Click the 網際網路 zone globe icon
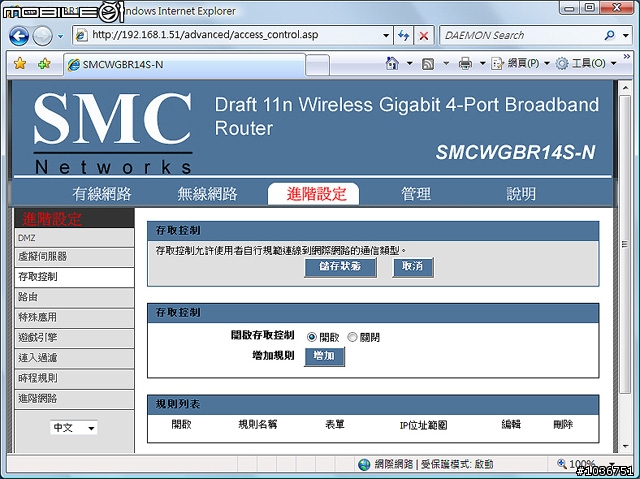Image resolution: width=640 pixels, height=479 pixels. point(364,464)
